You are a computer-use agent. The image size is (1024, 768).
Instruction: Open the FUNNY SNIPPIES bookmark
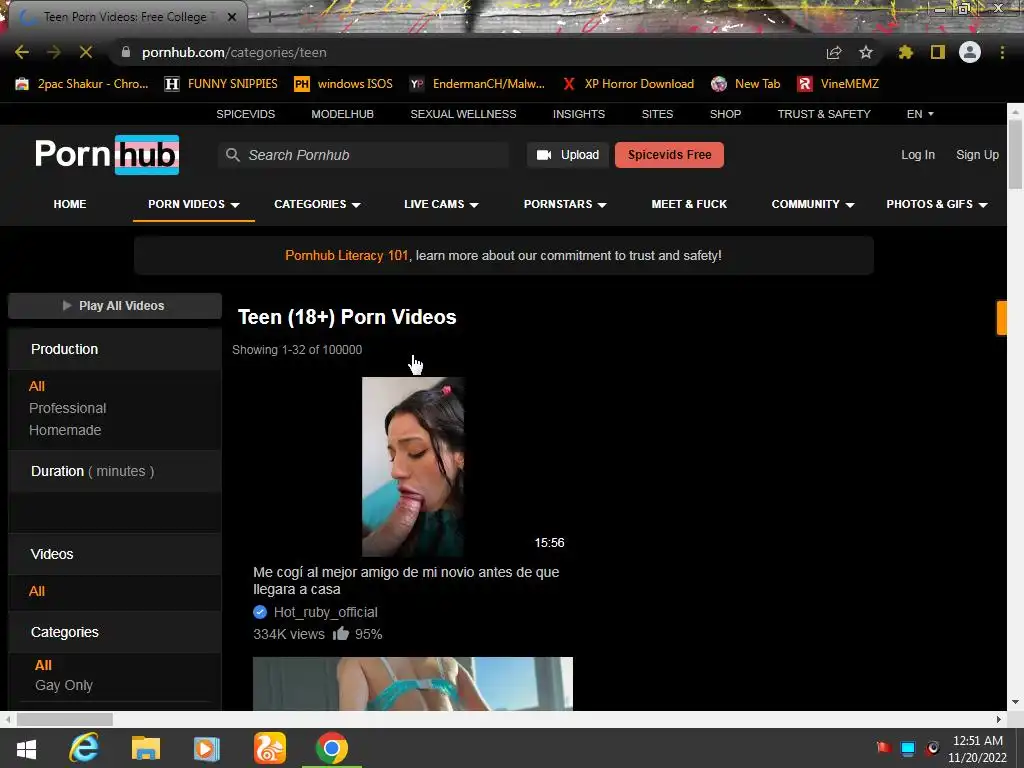tap(221, 84)
